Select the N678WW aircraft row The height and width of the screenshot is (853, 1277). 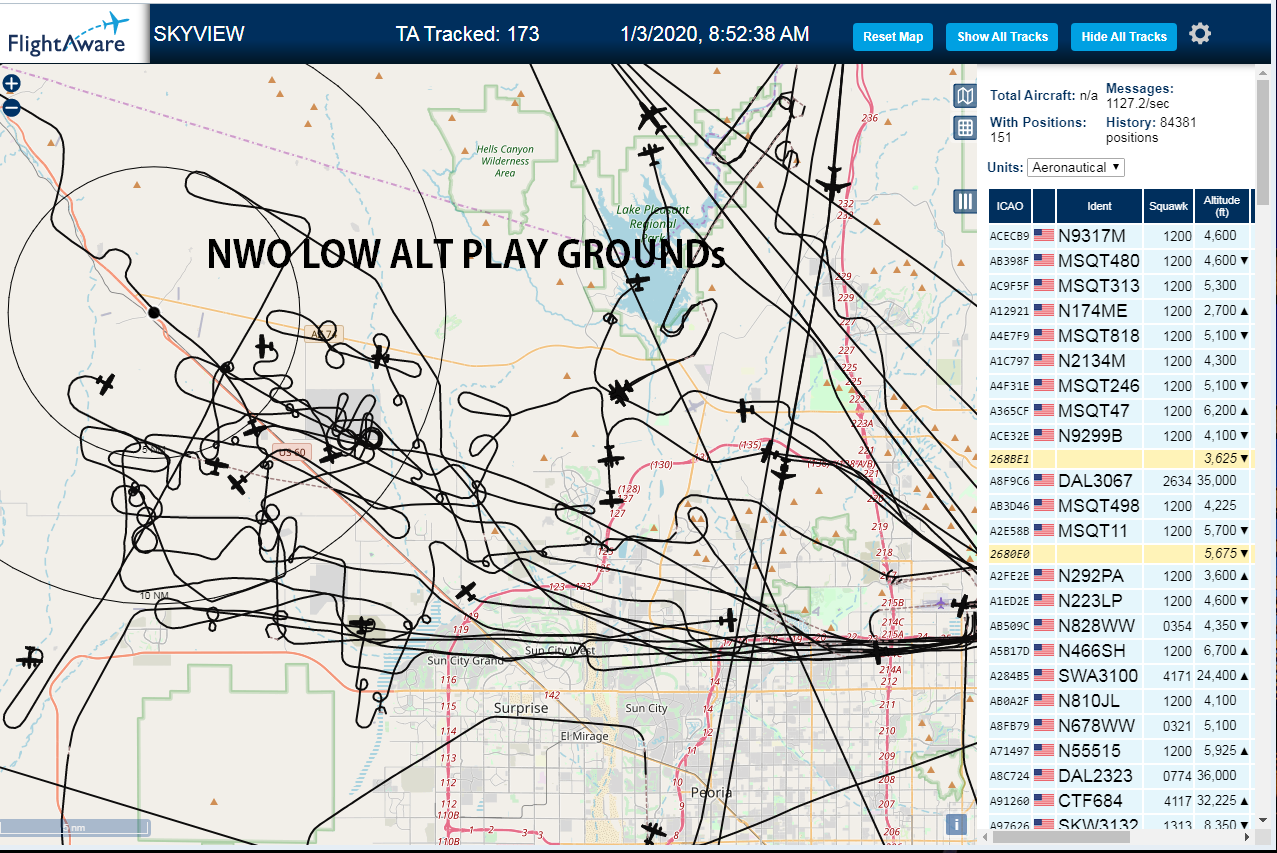click(1120, 726)
